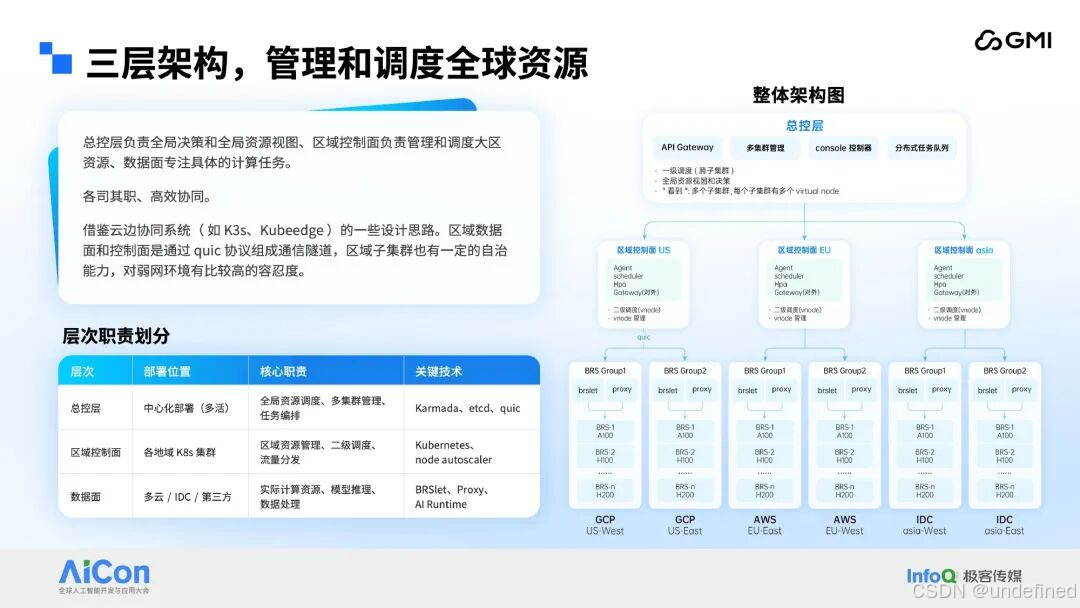Viewport: 1080px width, 608px height.
Task: Click the 'AWS EU-West' label
Action: point(844,525)
